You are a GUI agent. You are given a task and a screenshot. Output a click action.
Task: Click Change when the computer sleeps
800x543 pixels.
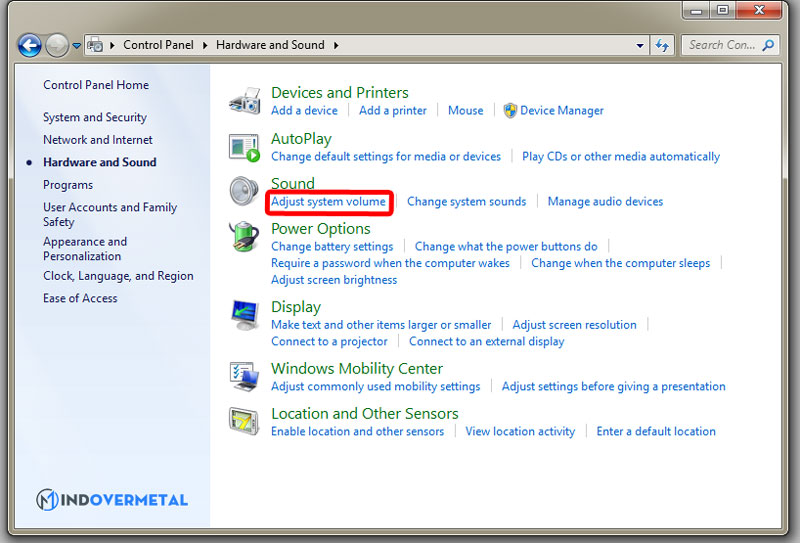click(620, 263)
